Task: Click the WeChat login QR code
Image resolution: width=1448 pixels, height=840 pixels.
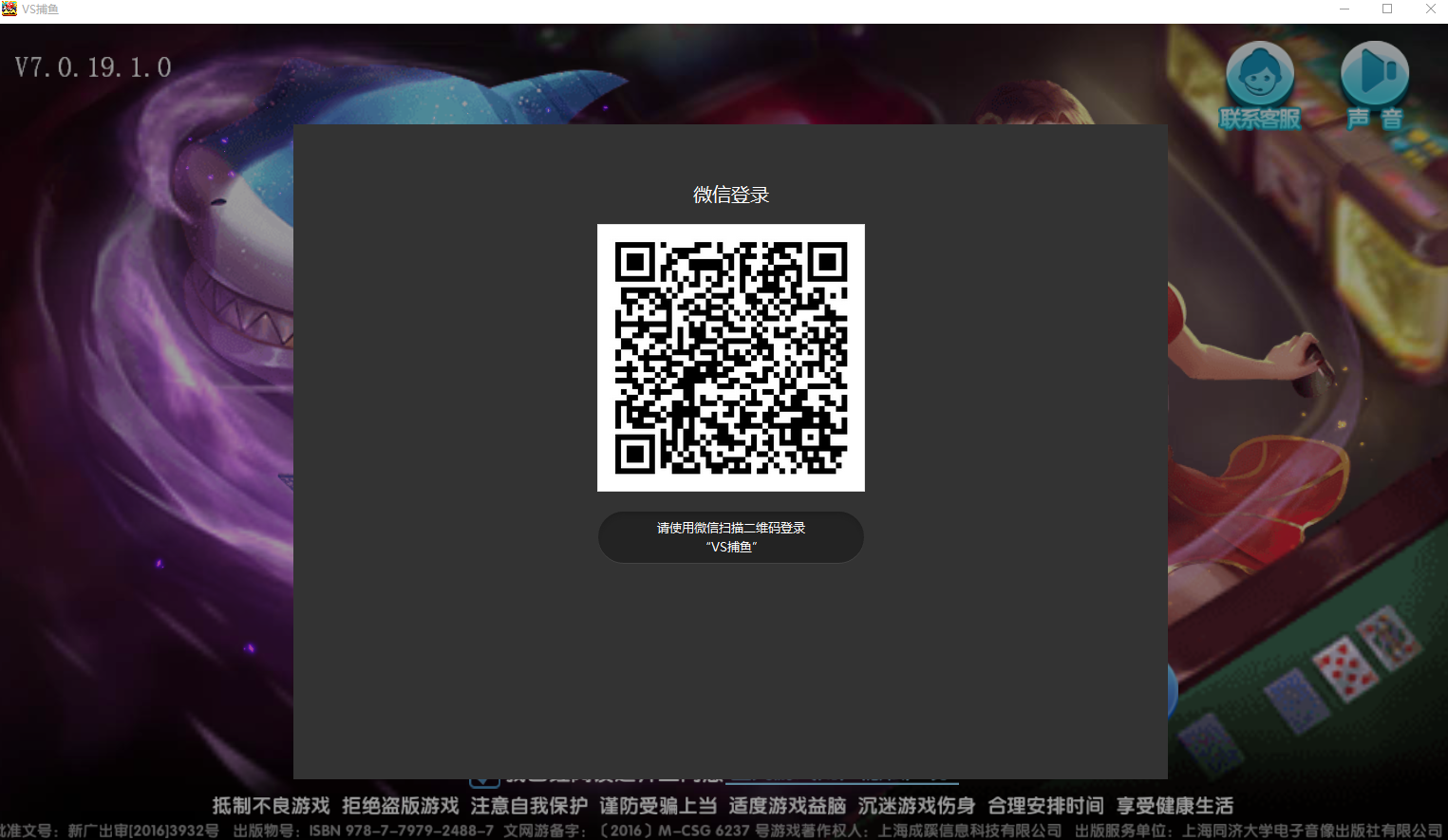Action: click(731, 358)
